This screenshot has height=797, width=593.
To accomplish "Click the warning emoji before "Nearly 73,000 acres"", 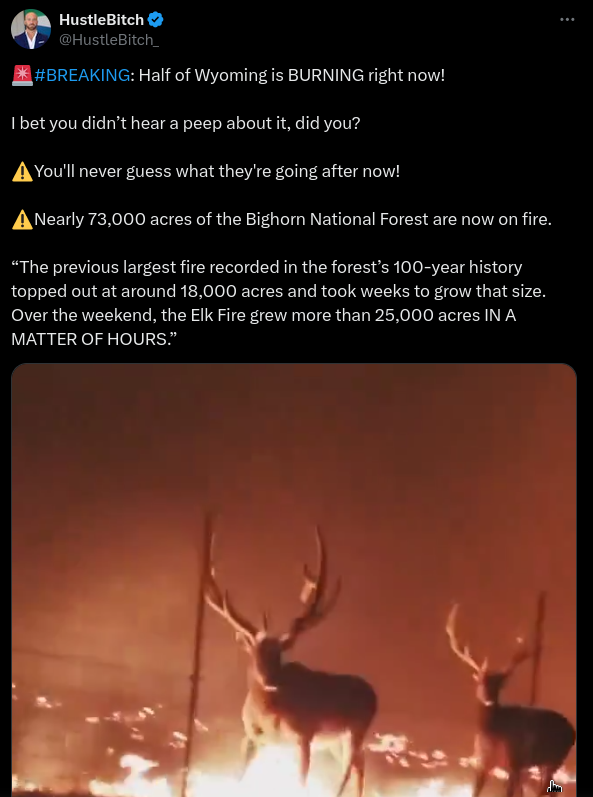I will pos(22,220).
